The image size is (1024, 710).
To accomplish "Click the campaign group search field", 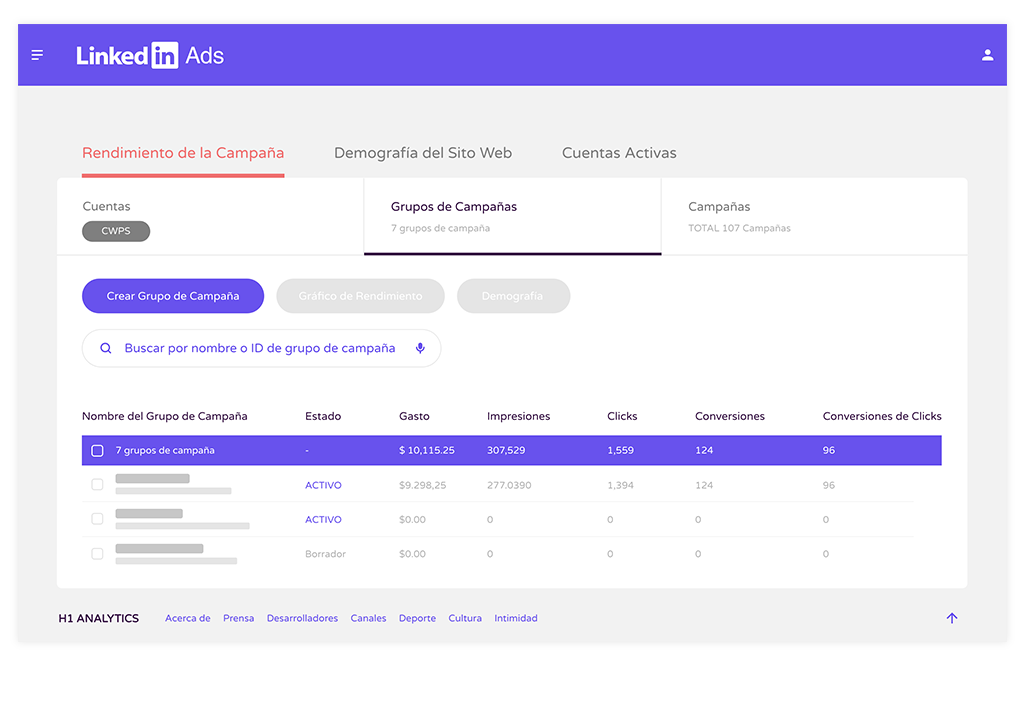I will coord(260,349).
